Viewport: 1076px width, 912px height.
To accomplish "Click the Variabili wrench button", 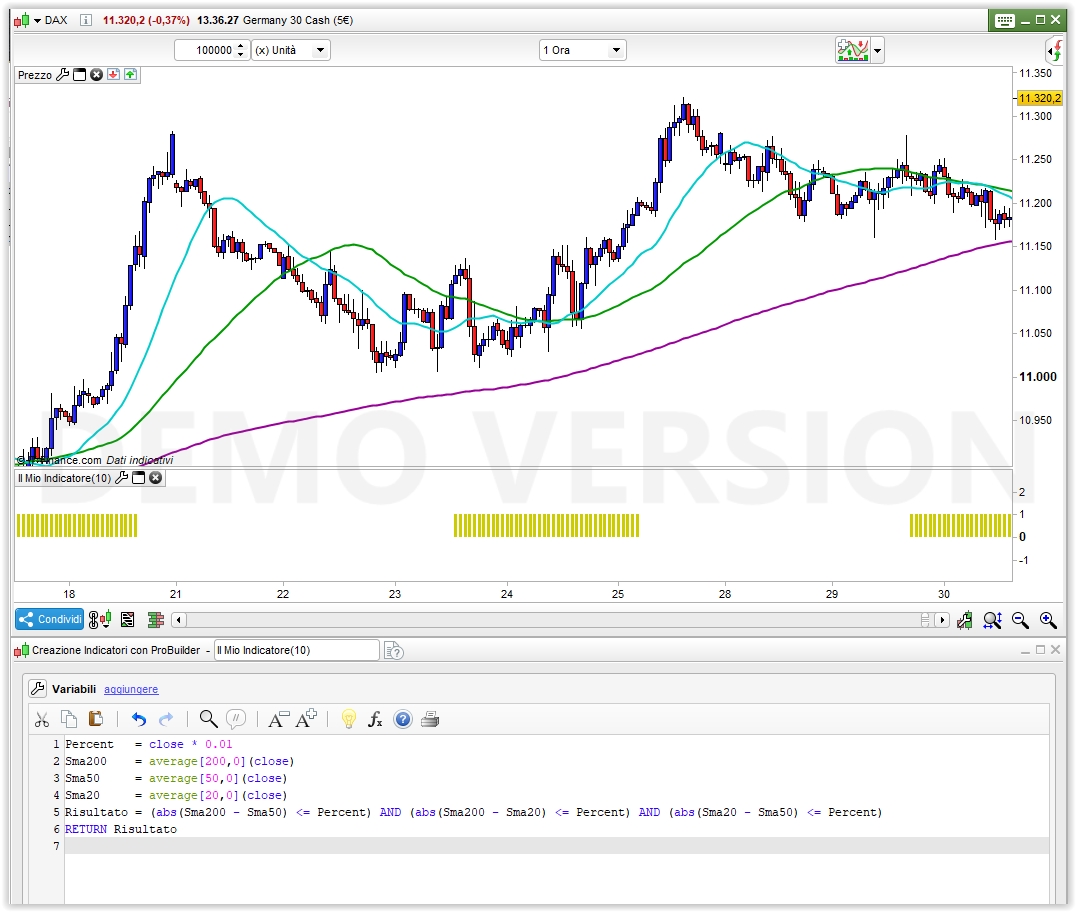I will point(38,688).
